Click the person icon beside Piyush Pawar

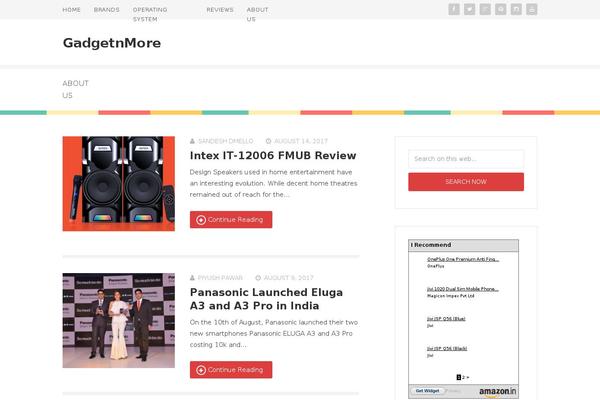(x=192, y=278)
